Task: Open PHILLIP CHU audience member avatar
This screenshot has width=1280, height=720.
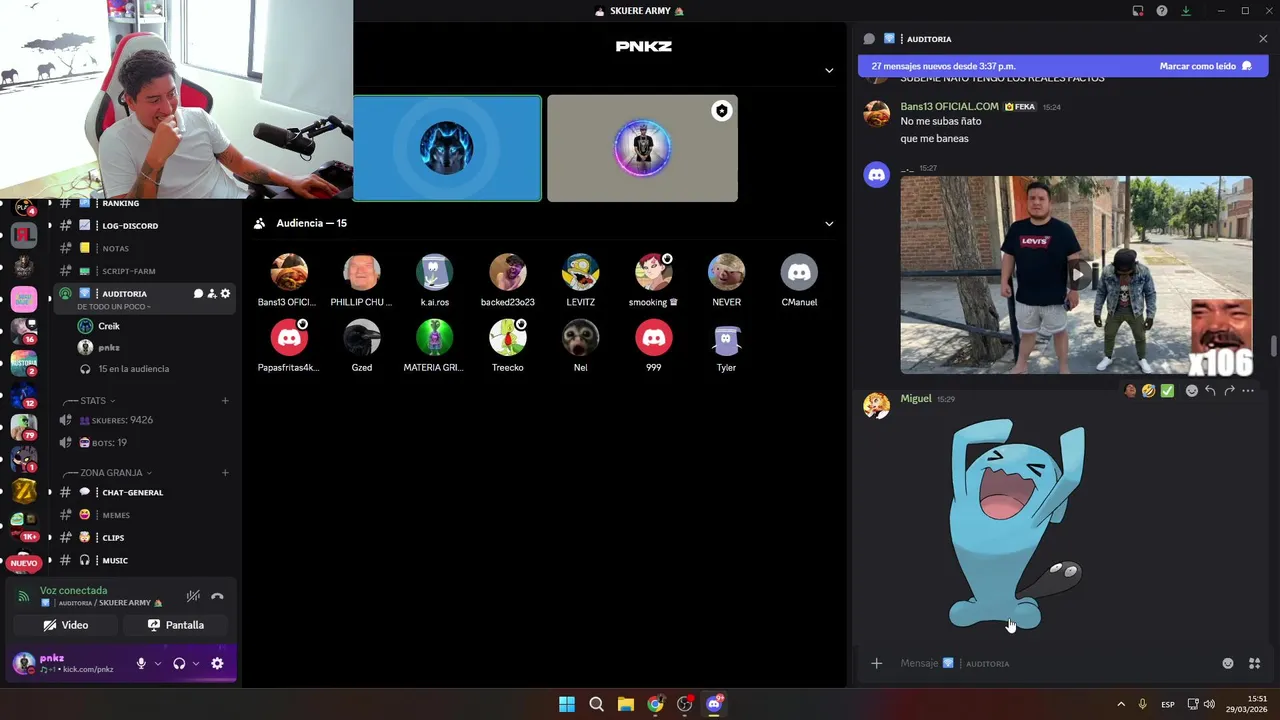Action: 362,272
